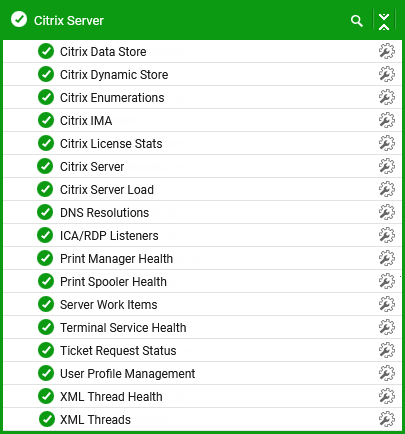This screenshot has height=434, width=405.
Task: Click the Citrix Server header title
Action: pyautogui.click(x=69, y=21)
